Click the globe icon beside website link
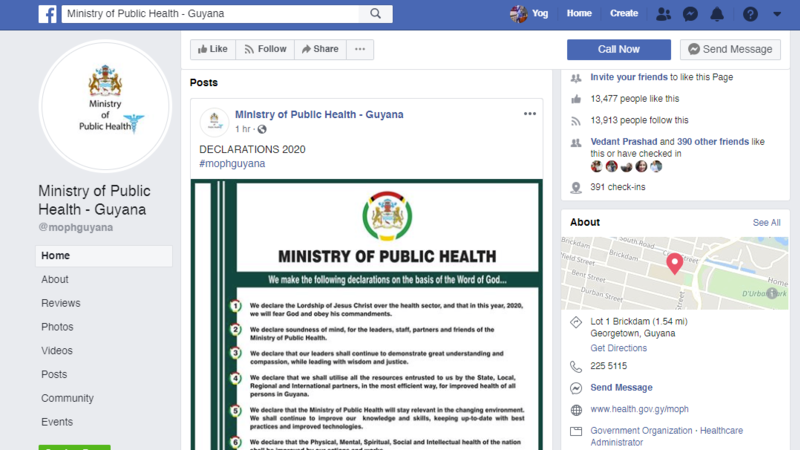The height and width of the screenshot is (450, 800). click(x=576, y=410)
